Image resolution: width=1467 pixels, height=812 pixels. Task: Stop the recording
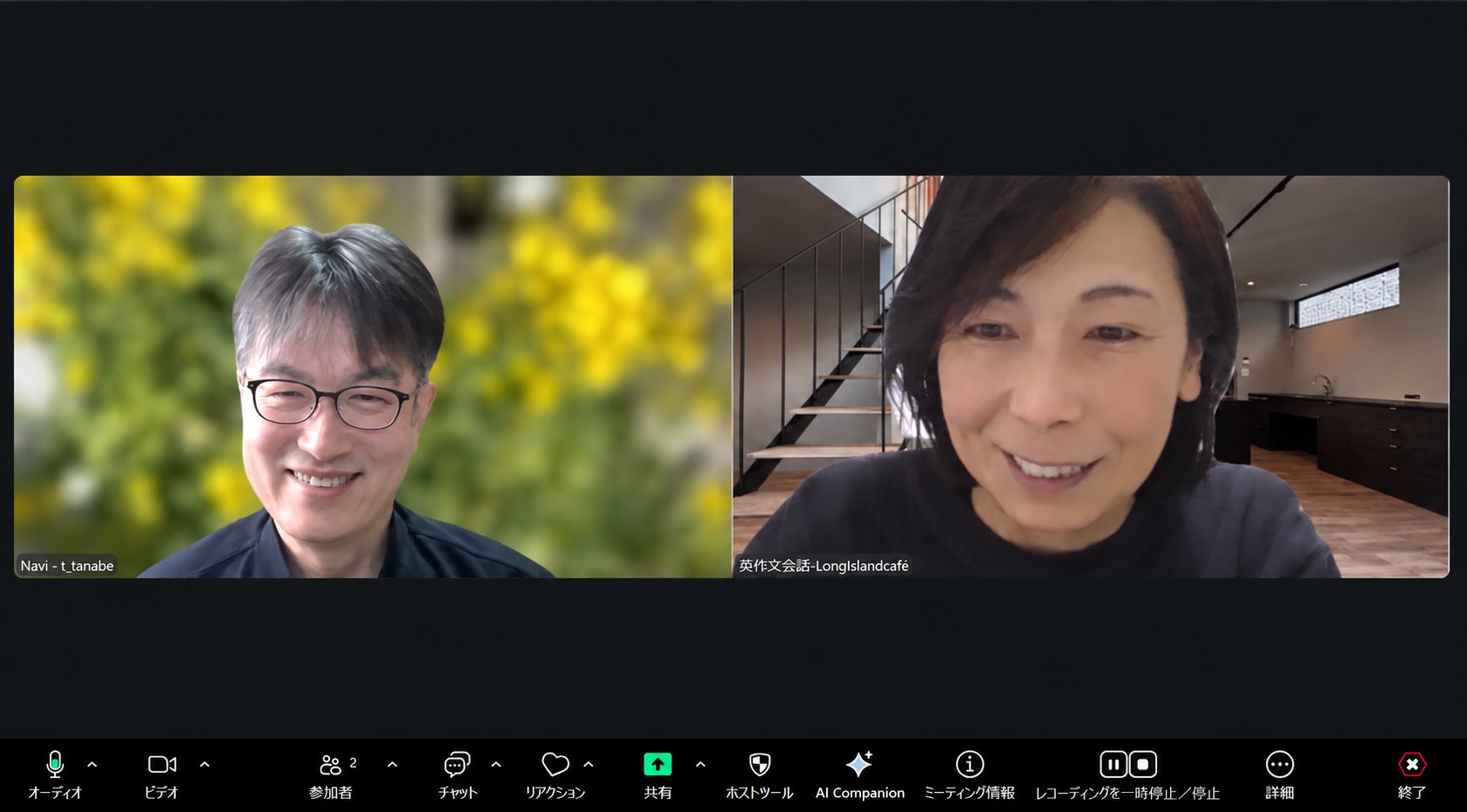[x=1143, y=764]
